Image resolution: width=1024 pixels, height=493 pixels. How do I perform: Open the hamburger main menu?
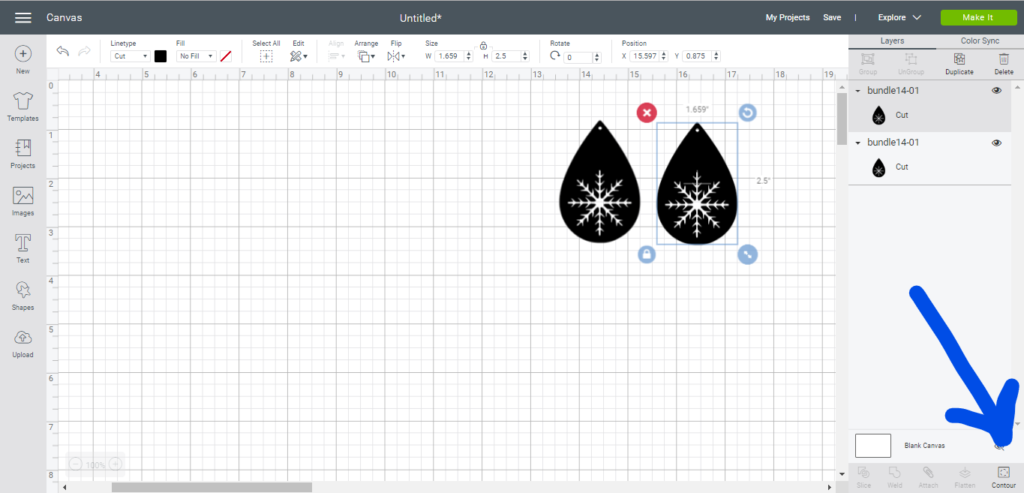coord(23,18)
